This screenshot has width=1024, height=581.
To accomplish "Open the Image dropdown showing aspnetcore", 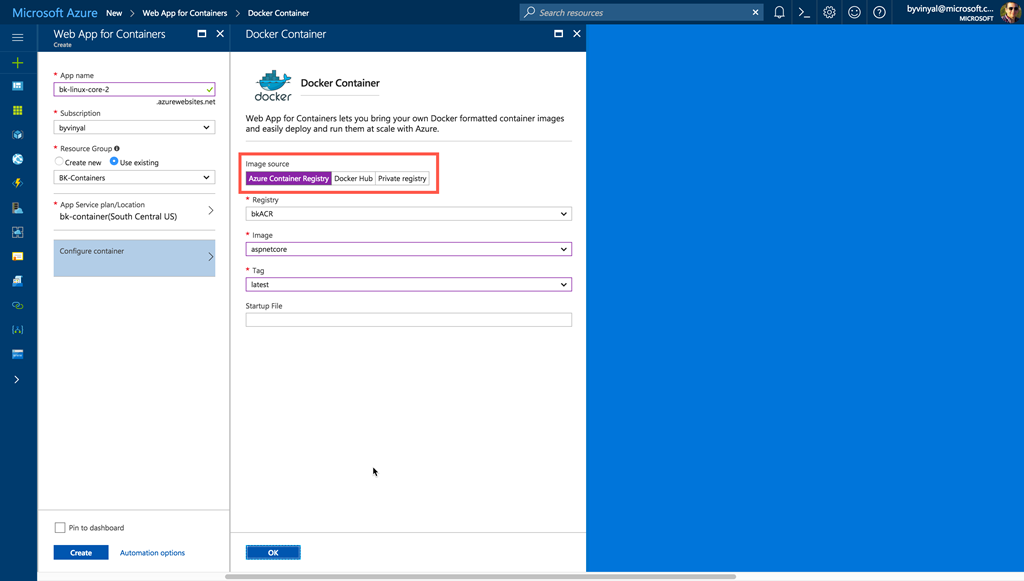I will 408,249.
